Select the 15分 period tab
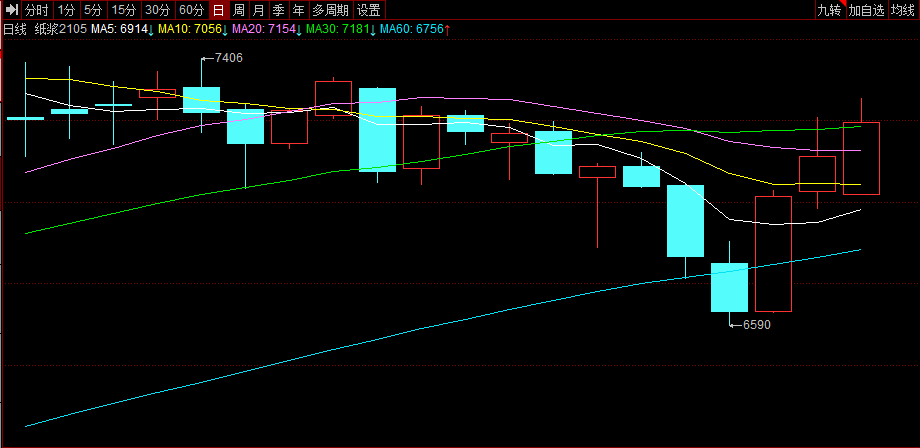This screenshot has height=448, width=920. coord(124,9)
